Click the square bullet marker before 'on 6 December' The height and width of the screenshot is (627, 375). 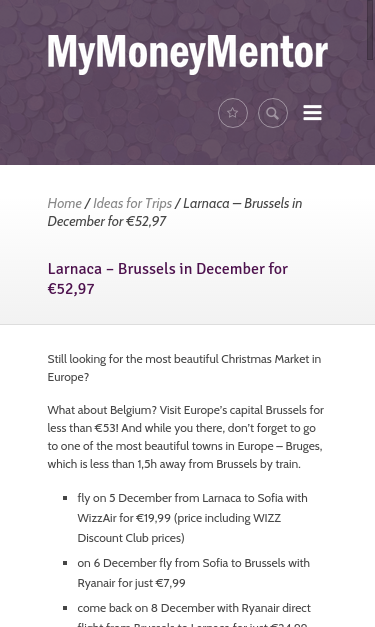65,563
